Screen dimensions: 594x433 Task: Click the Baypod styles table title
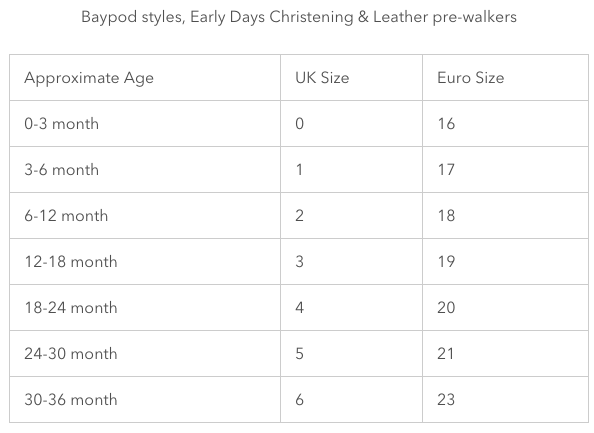point(299,17)
